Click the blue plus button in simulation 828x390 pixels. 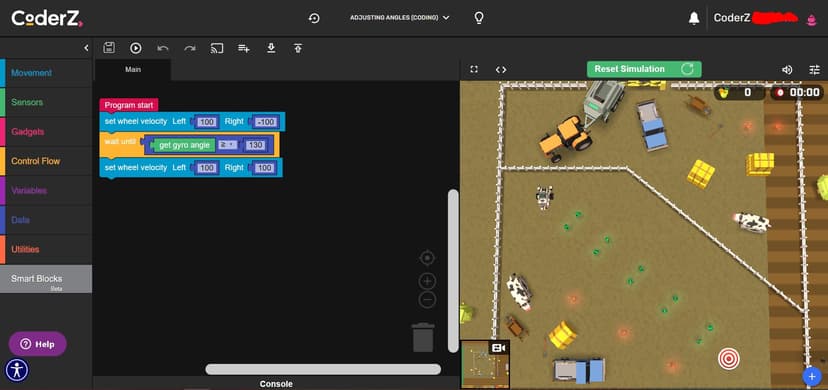coord(812,376)
